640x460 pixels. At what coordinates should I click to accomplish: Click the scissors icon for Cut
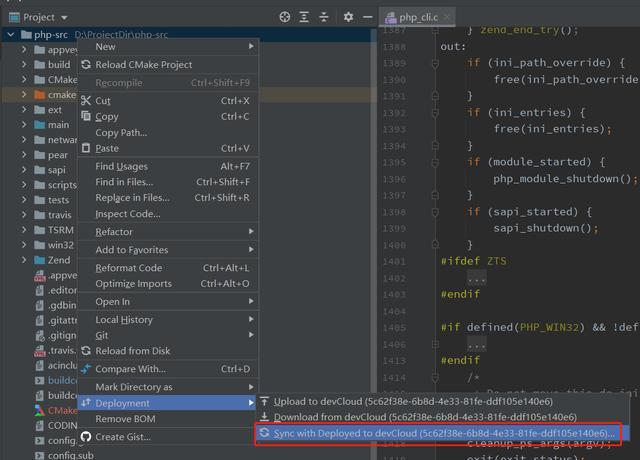(x=86, y=101)
